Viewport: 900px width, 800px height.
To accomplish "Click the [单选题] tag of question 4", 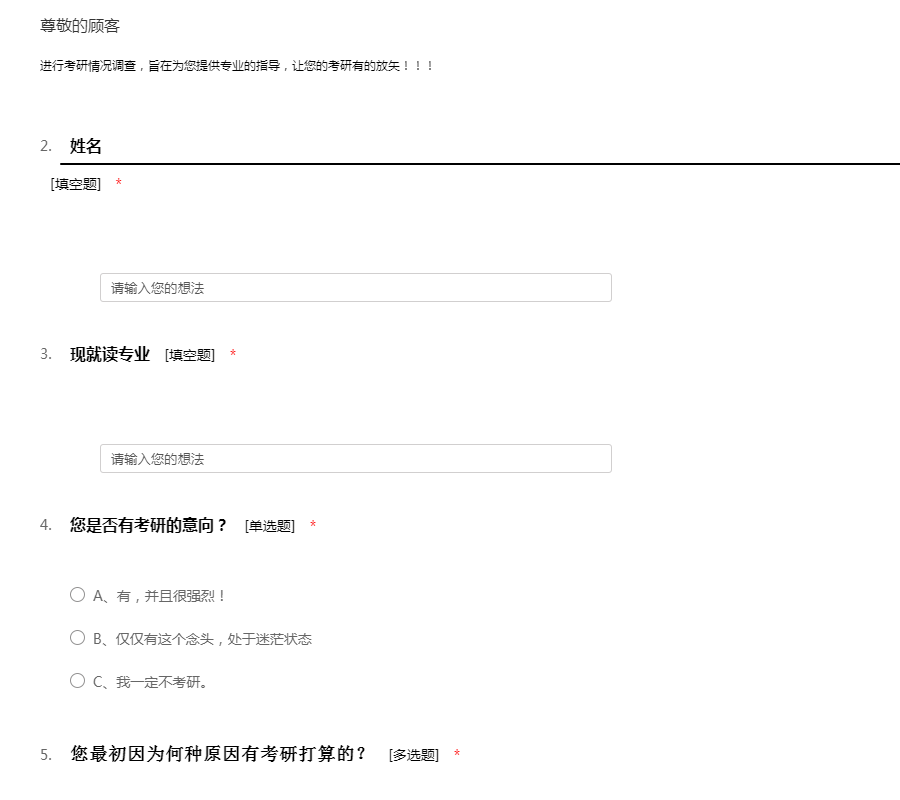I will pos(270,526).
